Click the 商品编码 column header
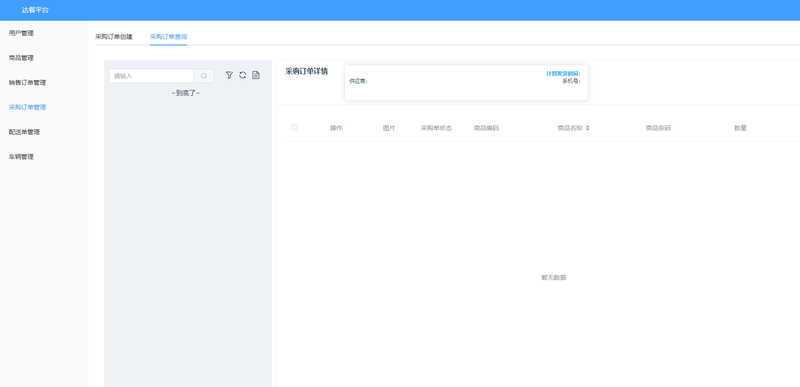The image size is (800, 387). tap(486, 128)
